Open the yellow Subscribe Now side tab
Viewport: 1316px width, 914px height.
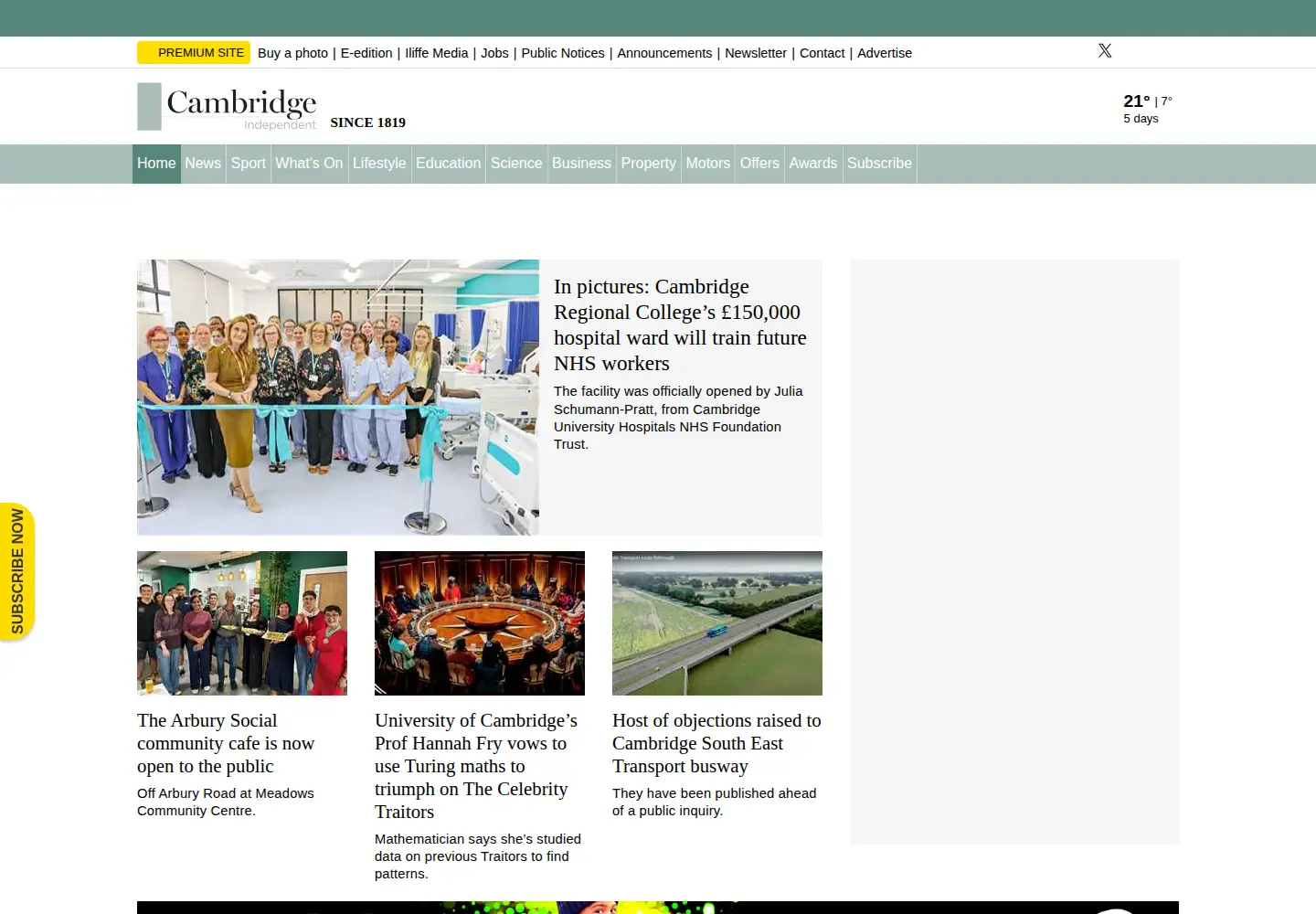pos(17,571)
